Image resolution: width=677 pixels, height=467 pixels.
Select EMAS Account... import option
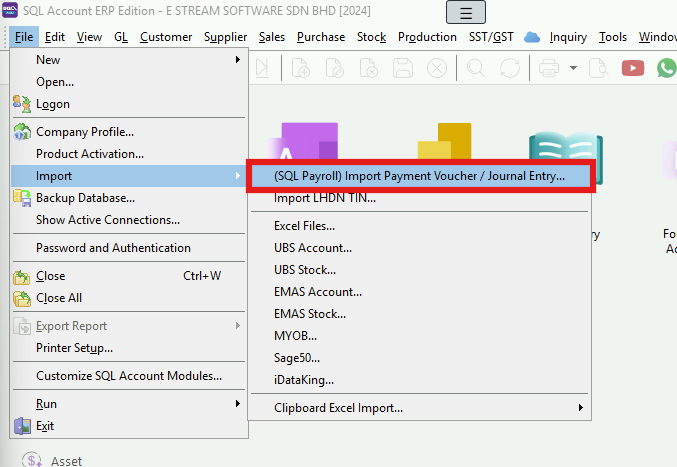tap(420, 292)
